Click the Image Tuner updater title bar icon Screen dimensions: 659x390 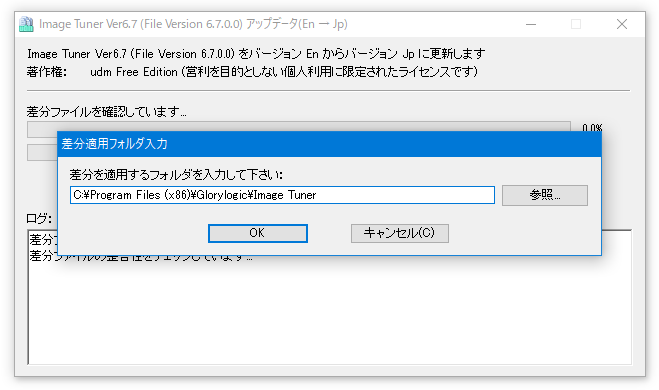click(x=26, y=24)
